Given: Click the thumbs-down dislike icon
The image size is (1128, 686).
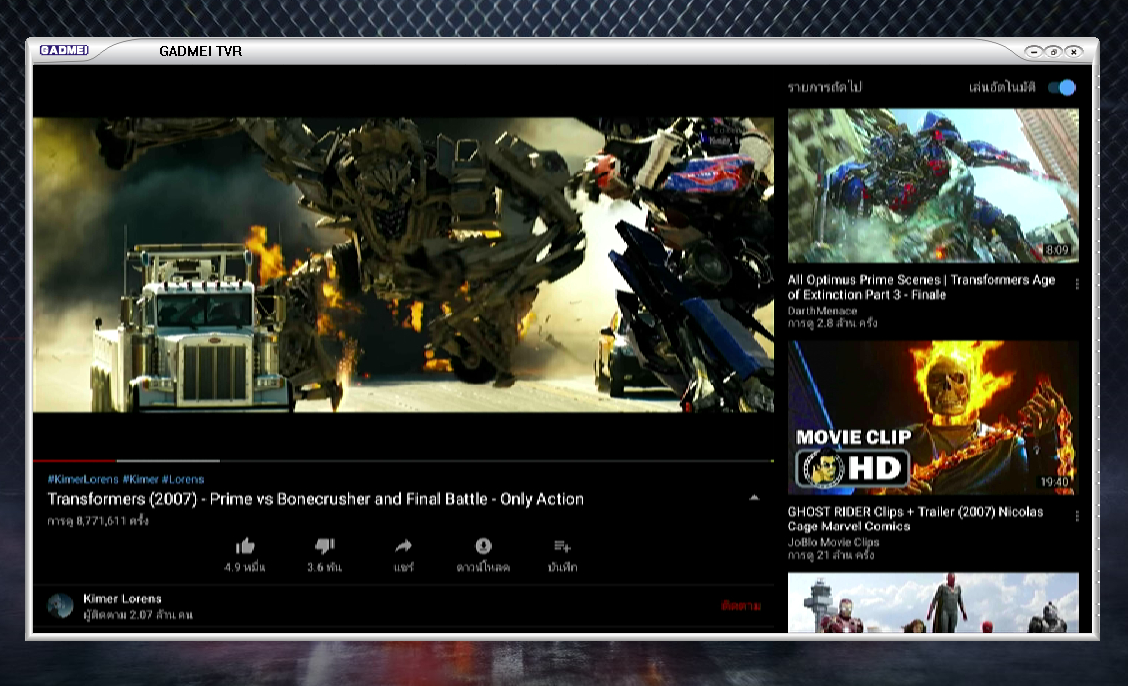Looking at the screenshot, I should (x=325, y=546).
